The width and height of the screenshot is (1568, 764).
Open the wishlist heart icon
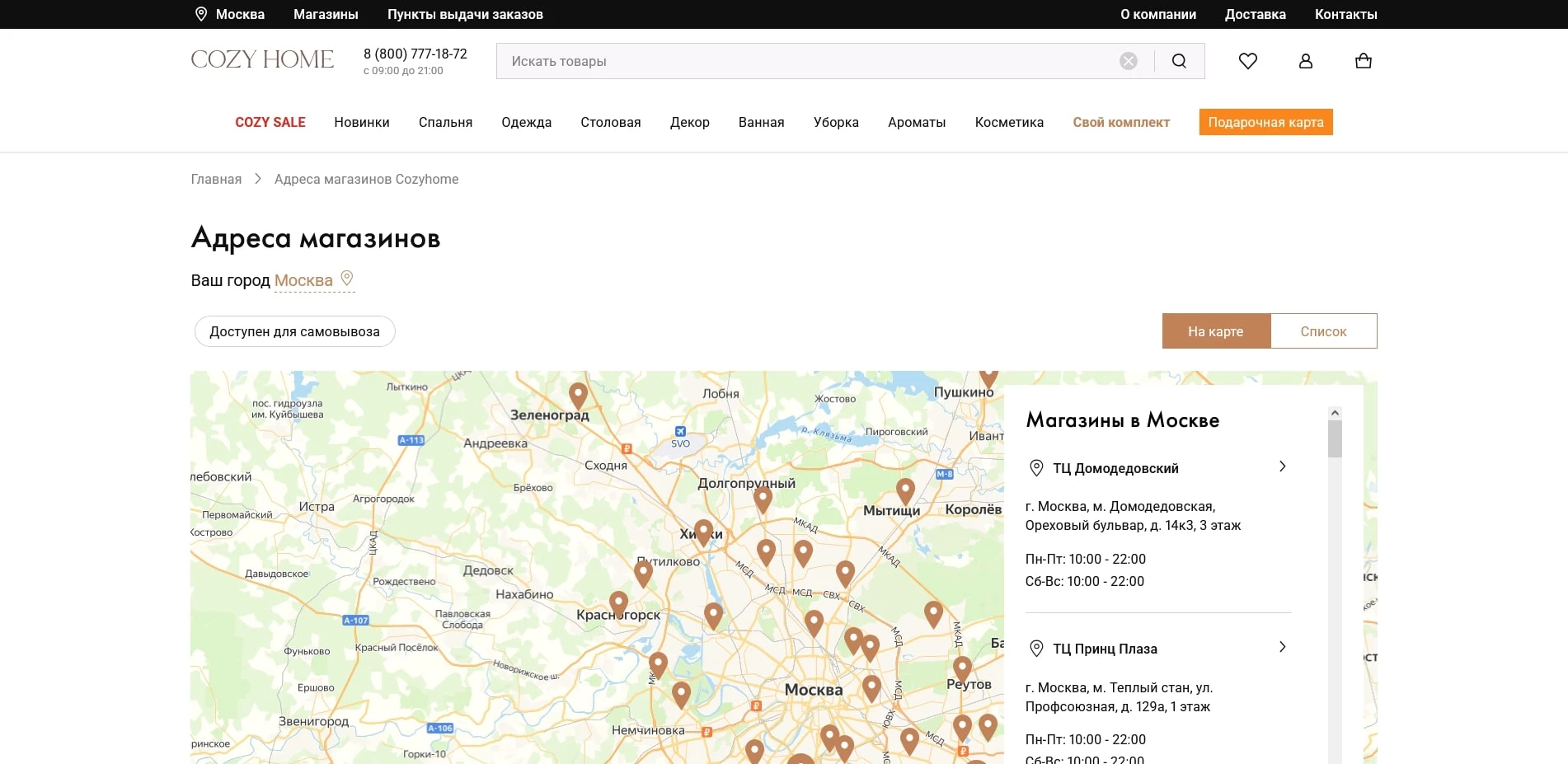[x=1247, y=61]
